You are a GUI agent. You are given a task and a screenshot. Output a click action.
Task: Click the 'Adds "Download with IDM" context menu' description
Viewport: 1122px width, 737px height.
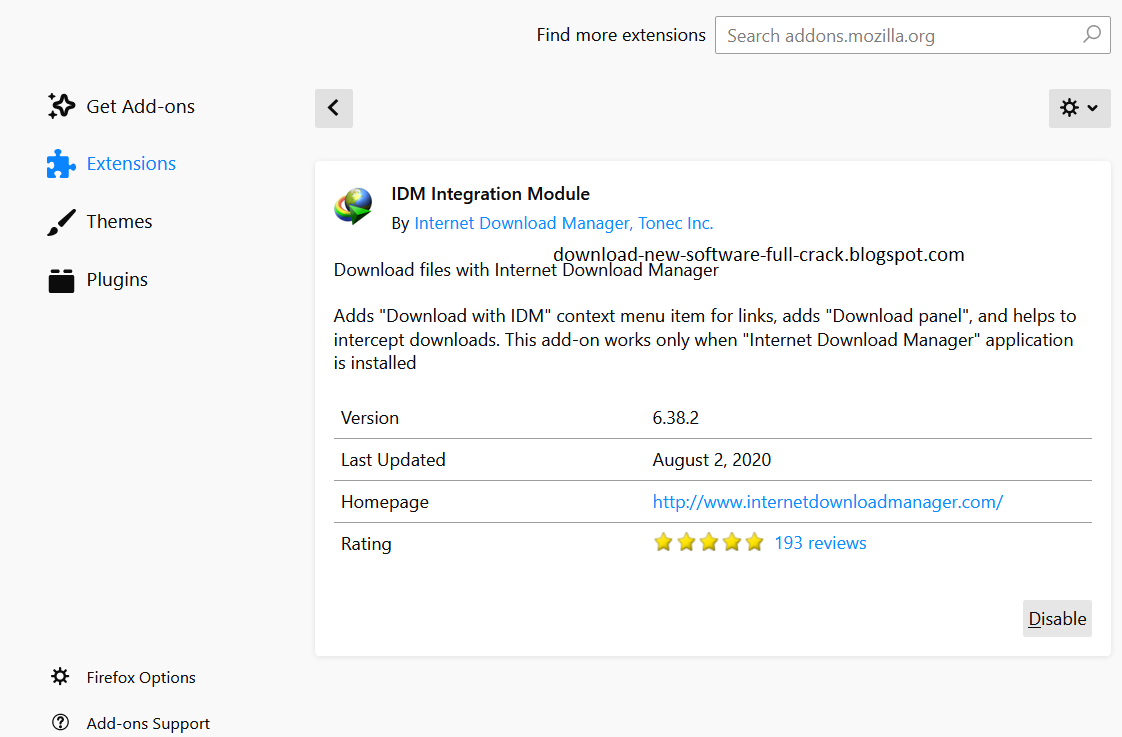705,339
